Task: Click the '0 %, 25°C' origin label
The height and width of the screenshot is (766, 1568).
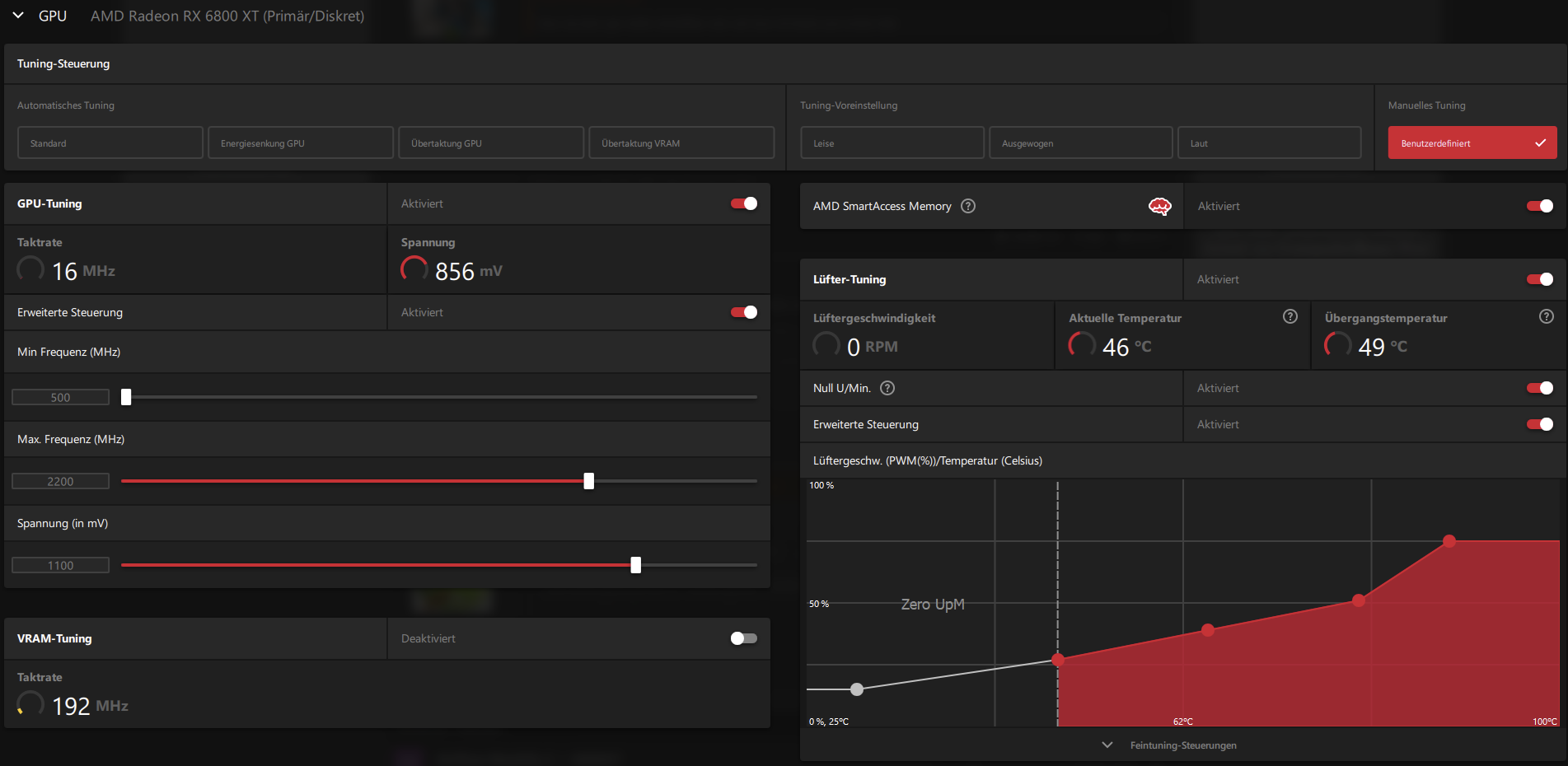Action: coord(829,722)
